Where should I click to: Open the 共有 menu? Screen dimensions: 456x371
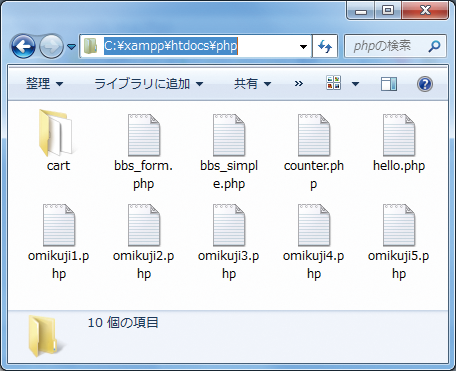[x=252, y=83]
